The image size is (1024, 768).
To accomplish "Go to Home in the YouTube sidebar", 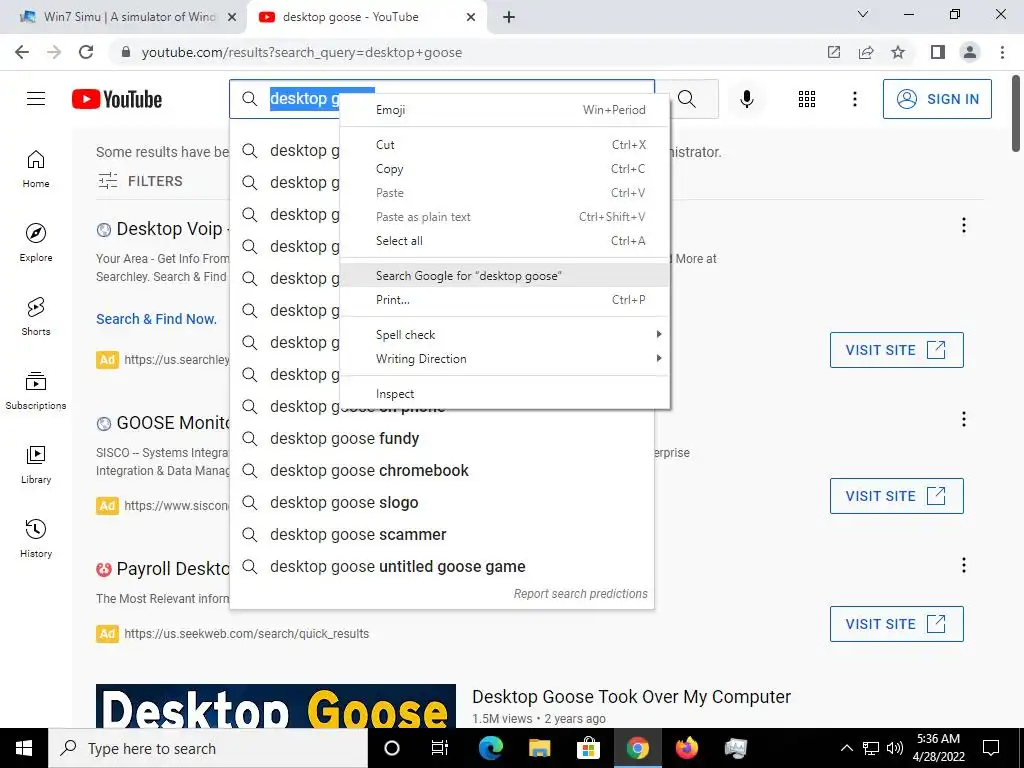I will coord(36,169).
